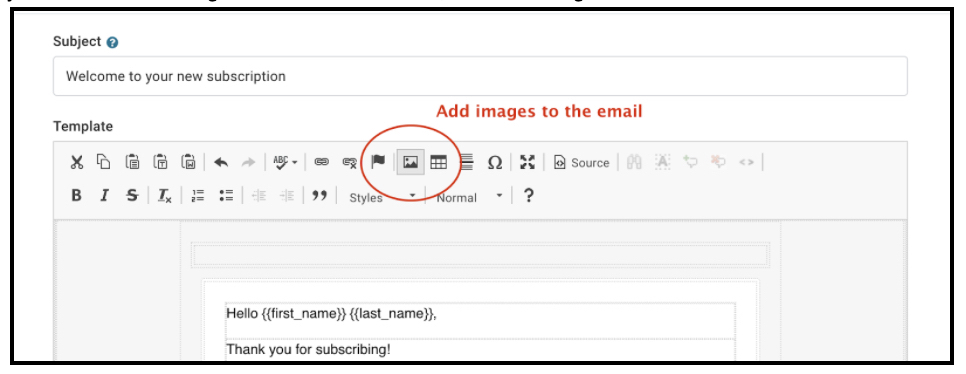The height and width of the screenshot is (374, 966).
Task: Click the Select All icon
Action: coord(662,163)
